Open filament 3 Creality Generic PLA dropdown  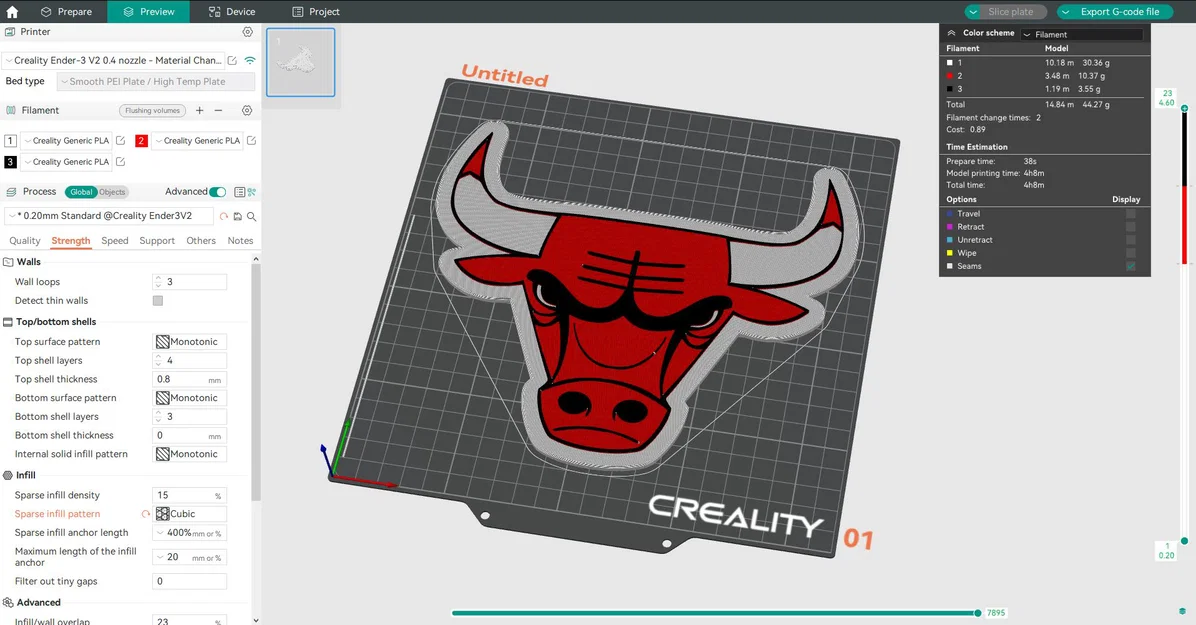pos(66,162)
